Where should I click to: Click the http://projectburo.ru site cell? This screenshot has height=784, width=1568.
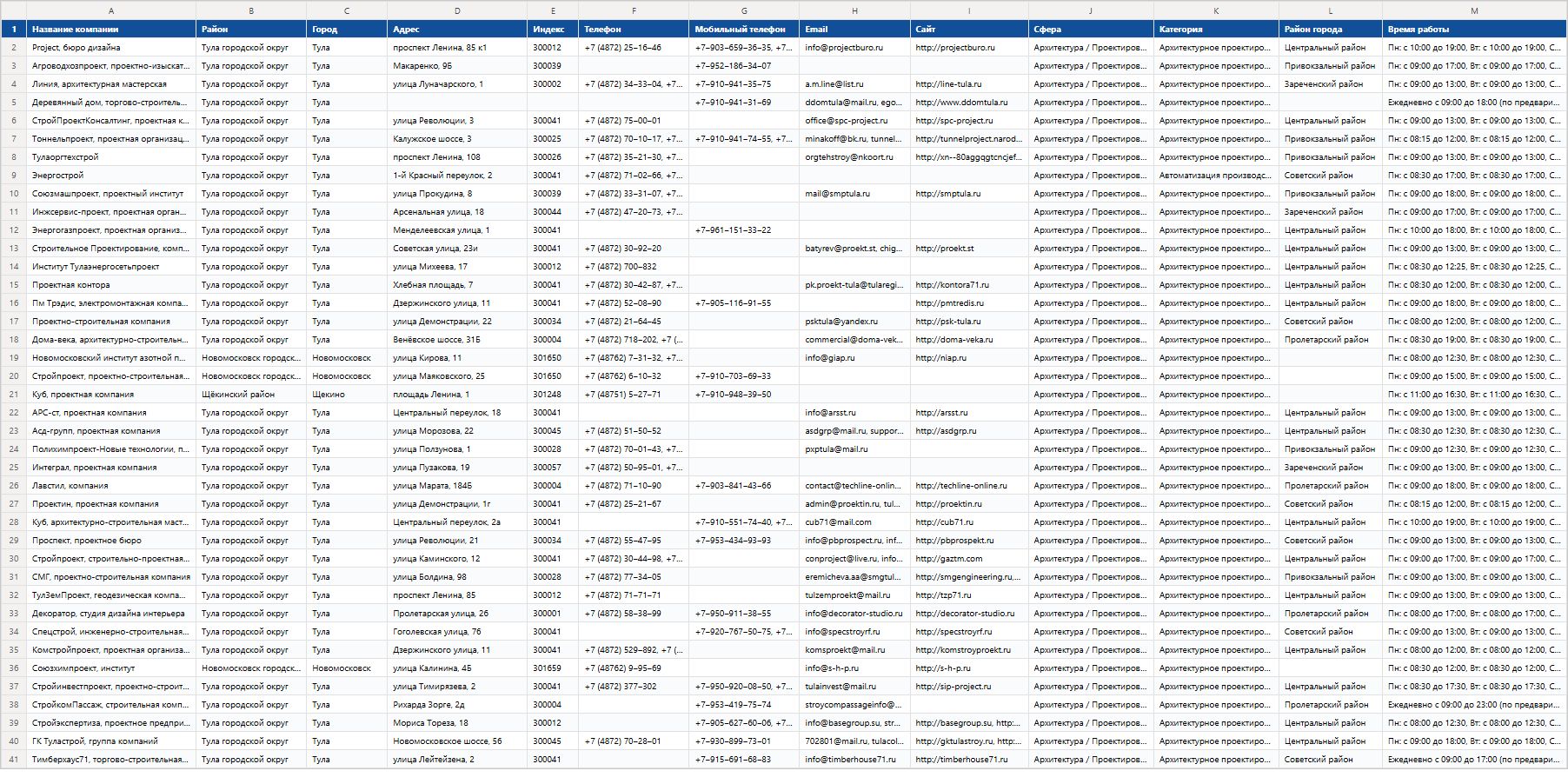pyautogui.click(x=969, y=48)
